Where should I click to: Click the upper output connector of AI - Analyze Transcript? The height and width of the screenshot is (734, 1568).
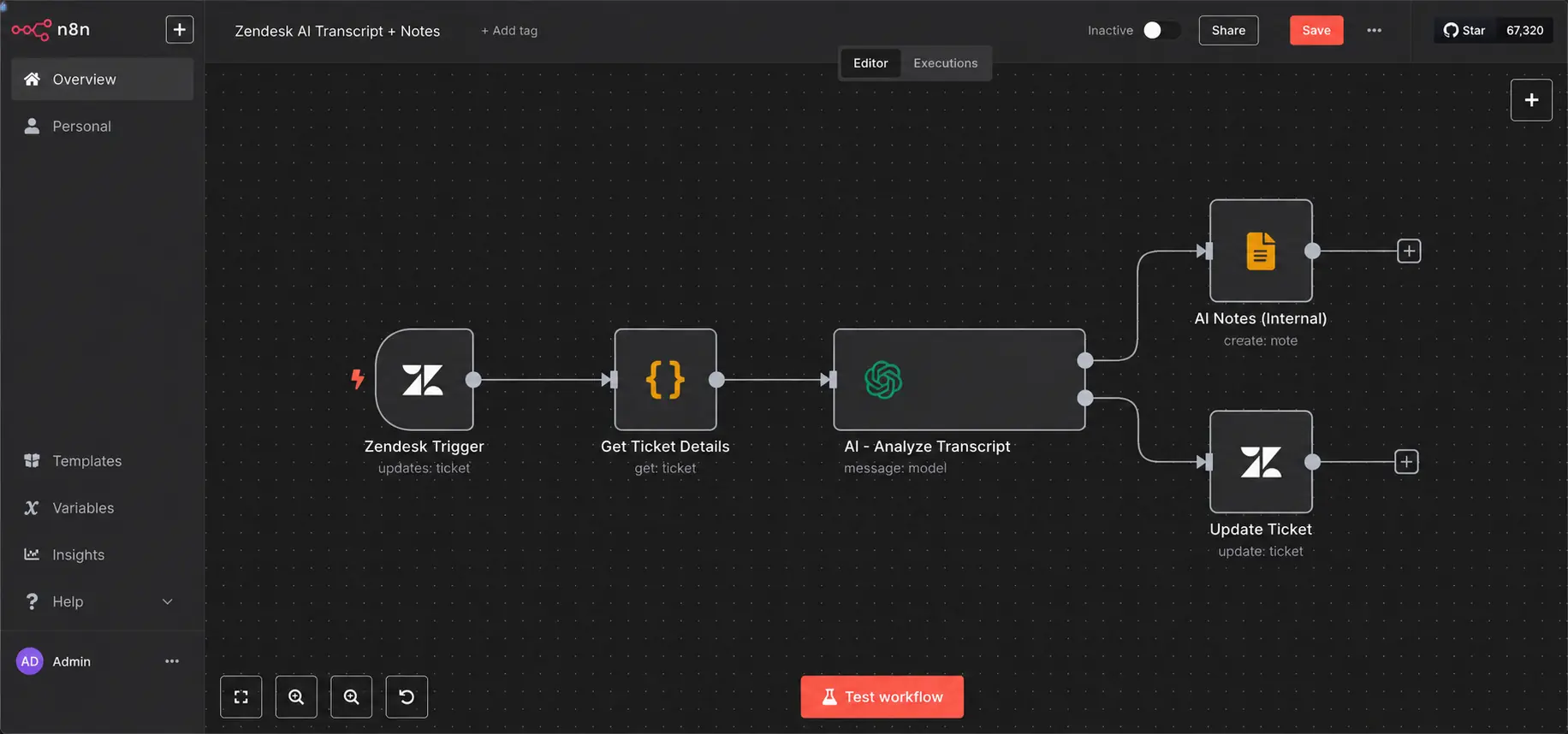coord(1085,360)
